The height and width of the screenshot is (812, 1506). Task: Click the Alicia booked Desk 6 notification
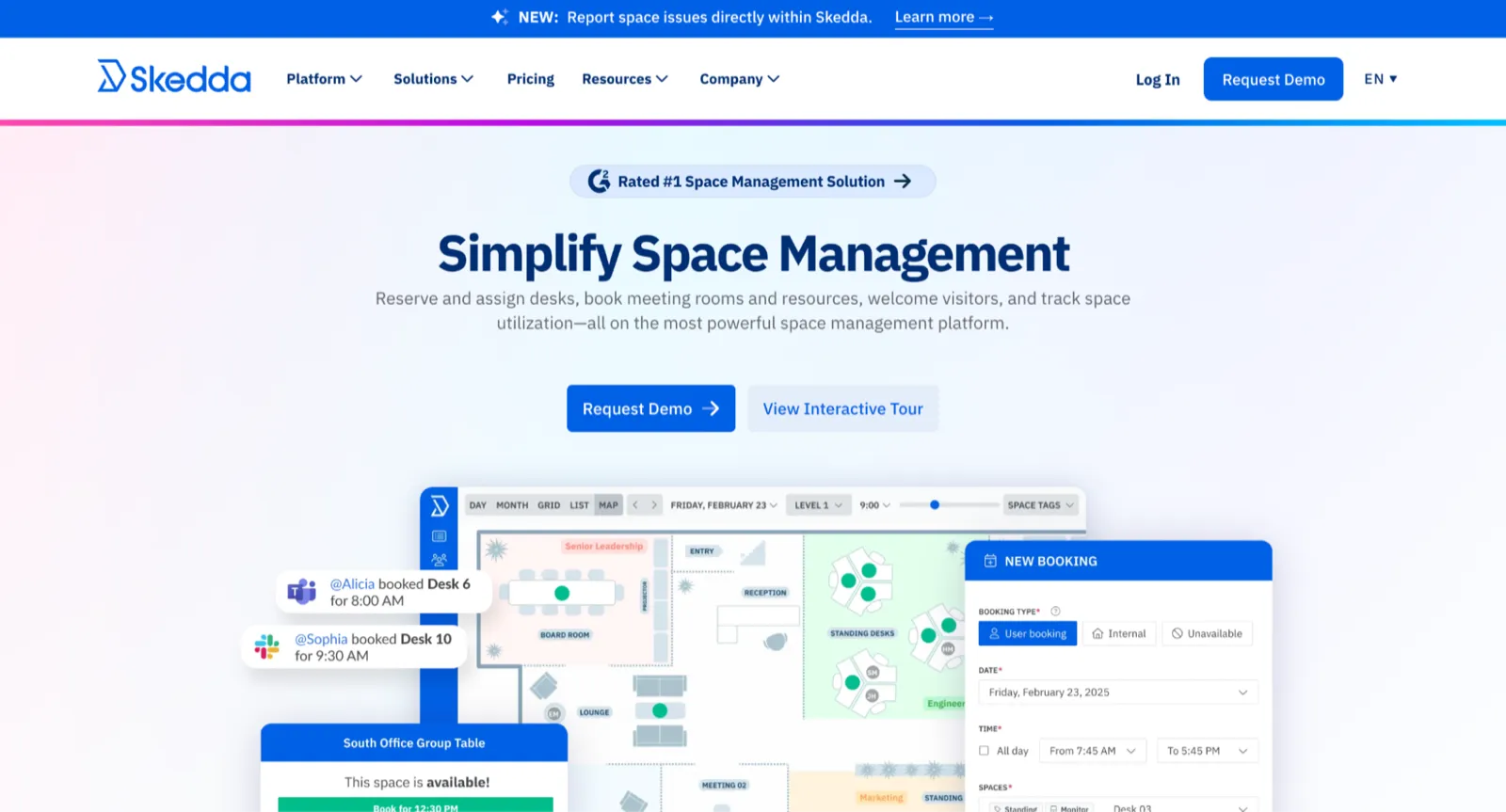pos(383,592)
